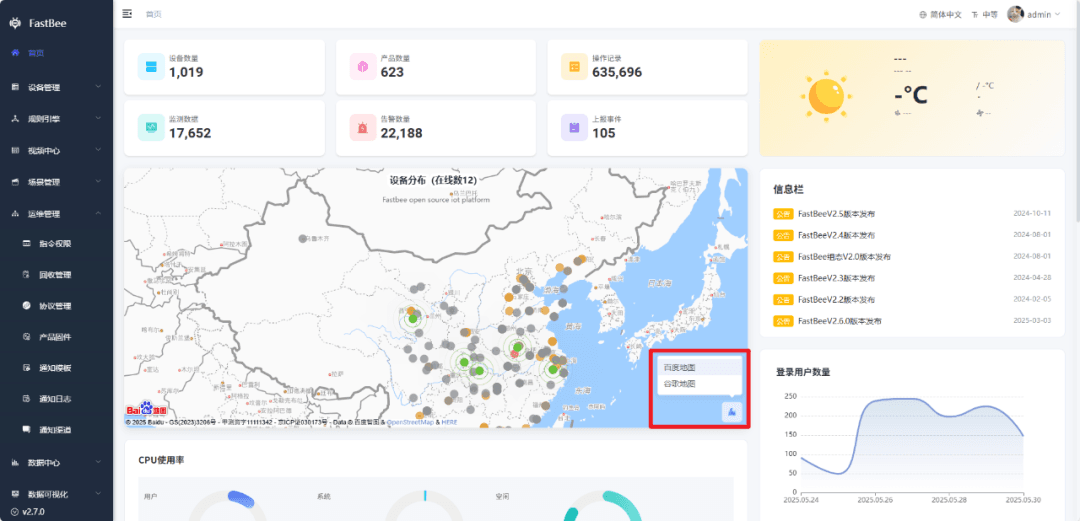Image resolution: width=1080 pixels, height=521 pixels.
Task: Open the FastBeeV2.6.0版本发布 announcement
Action: pos(840,321)
